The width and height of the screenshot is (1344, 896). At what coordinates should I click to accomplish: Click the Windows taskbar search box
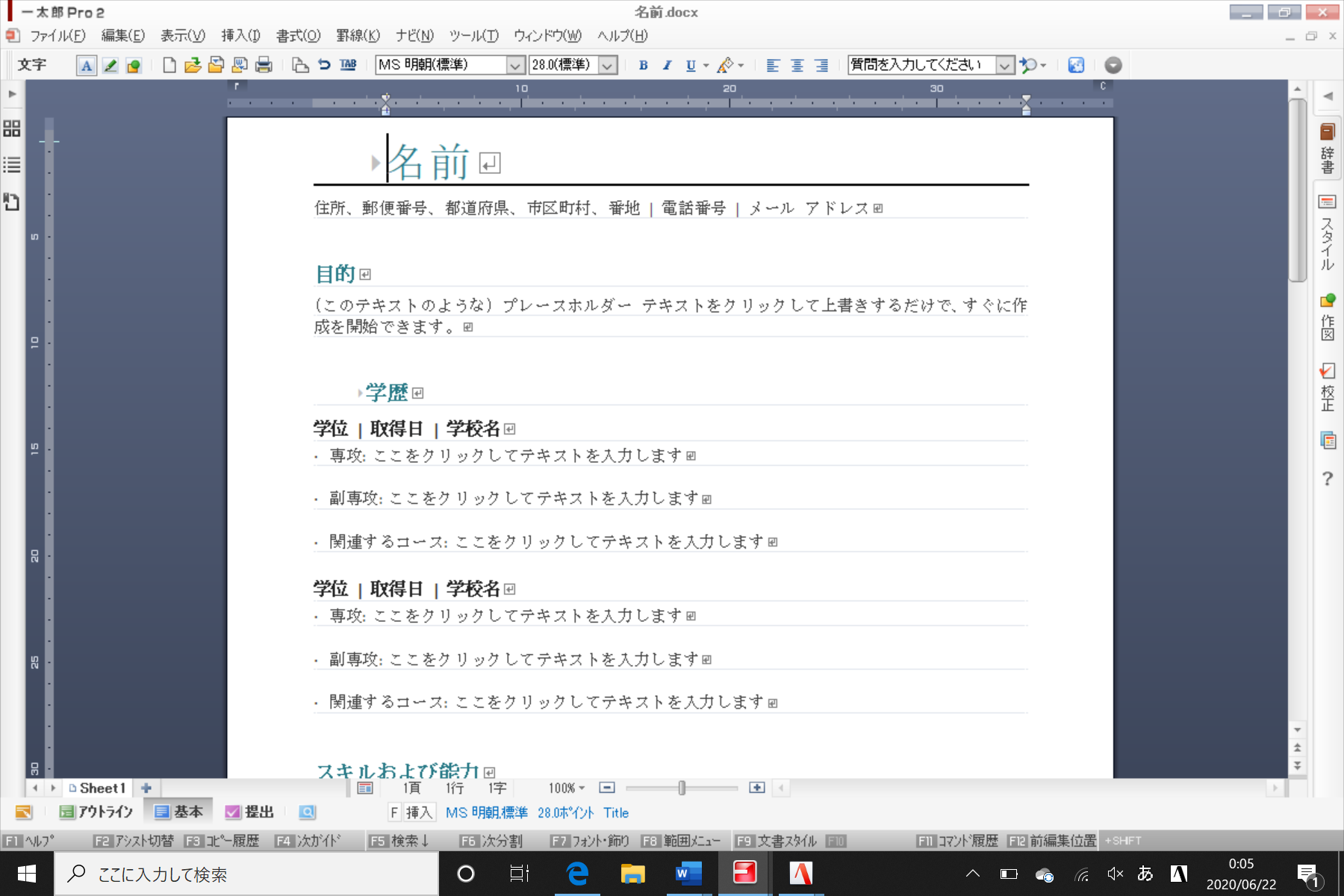246,874
